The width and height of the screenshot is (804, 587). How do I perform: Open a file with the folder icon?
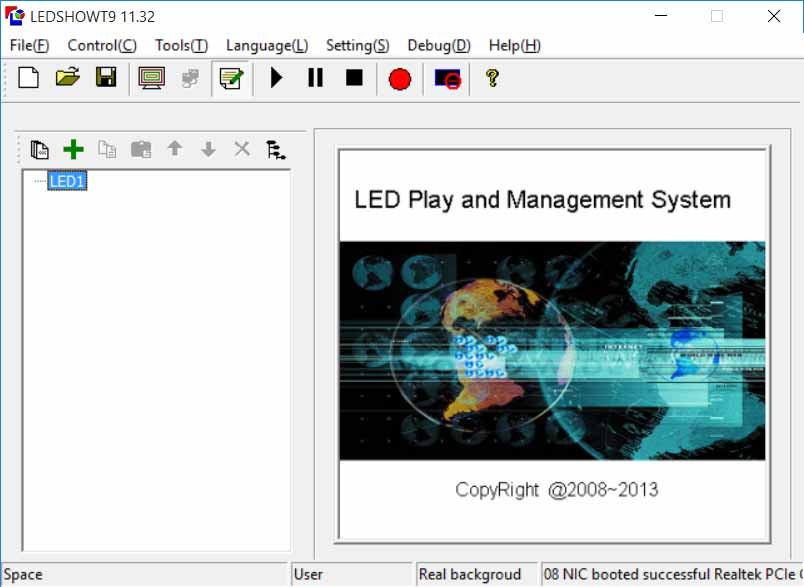click(67, 78)
